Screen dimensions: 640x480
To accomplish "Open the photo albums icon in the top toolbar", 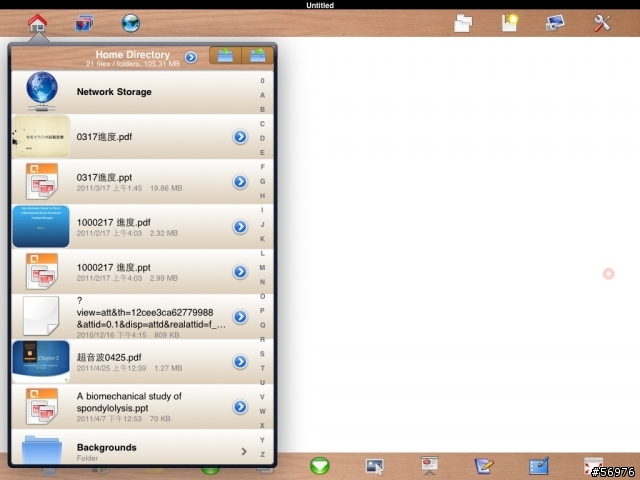I will (84, 23).
